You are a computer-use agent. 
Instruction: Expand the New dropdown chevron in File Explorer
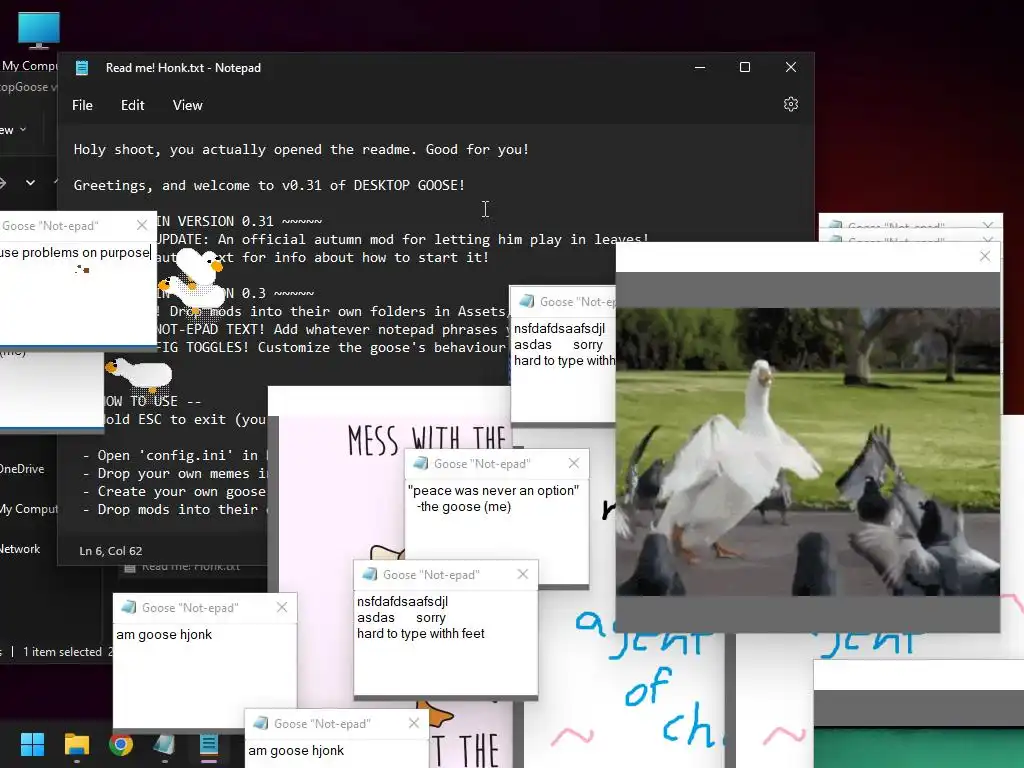24,130
